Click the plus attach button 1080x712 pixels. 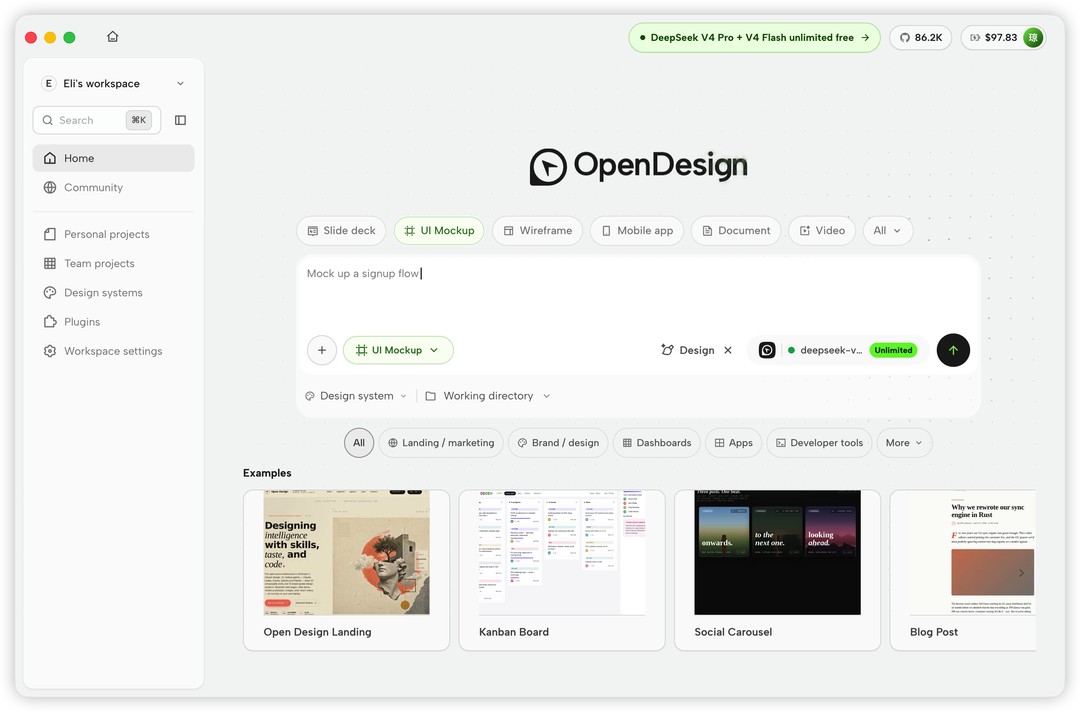(x=322, y=350)
